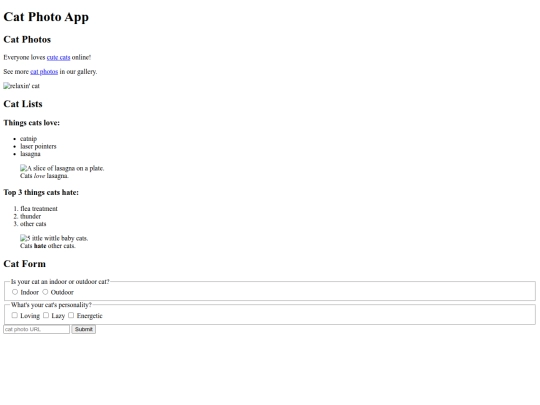Click the "Things cats love:" subheading

tap(32, 123)
